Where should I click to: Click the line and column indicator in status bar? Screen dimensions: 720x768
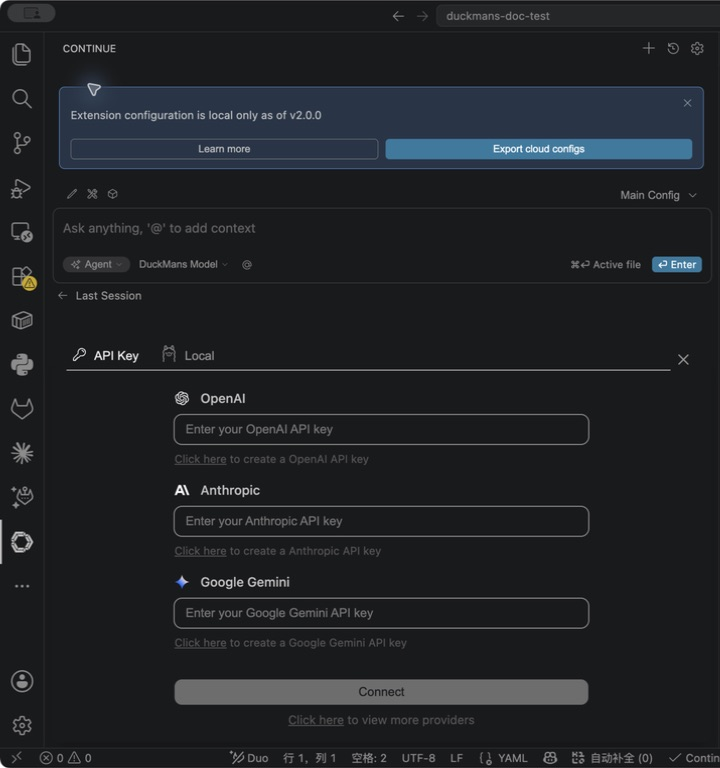pos(310,758)
